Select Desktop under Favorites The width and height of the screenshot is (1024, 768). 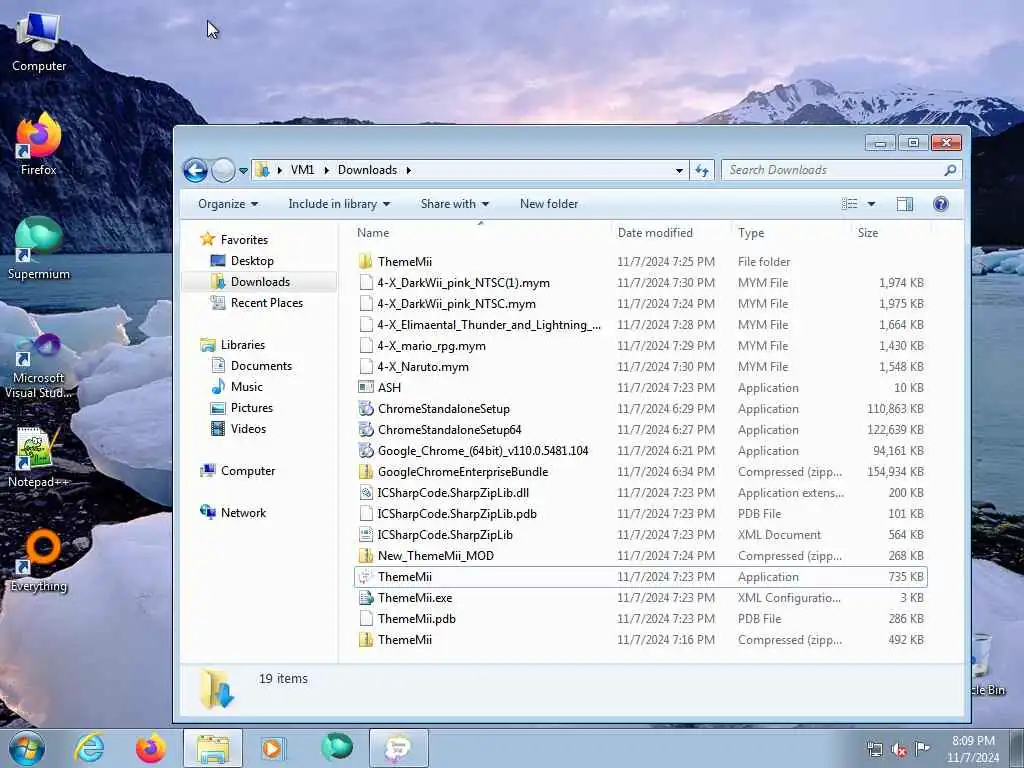(251, 261)
